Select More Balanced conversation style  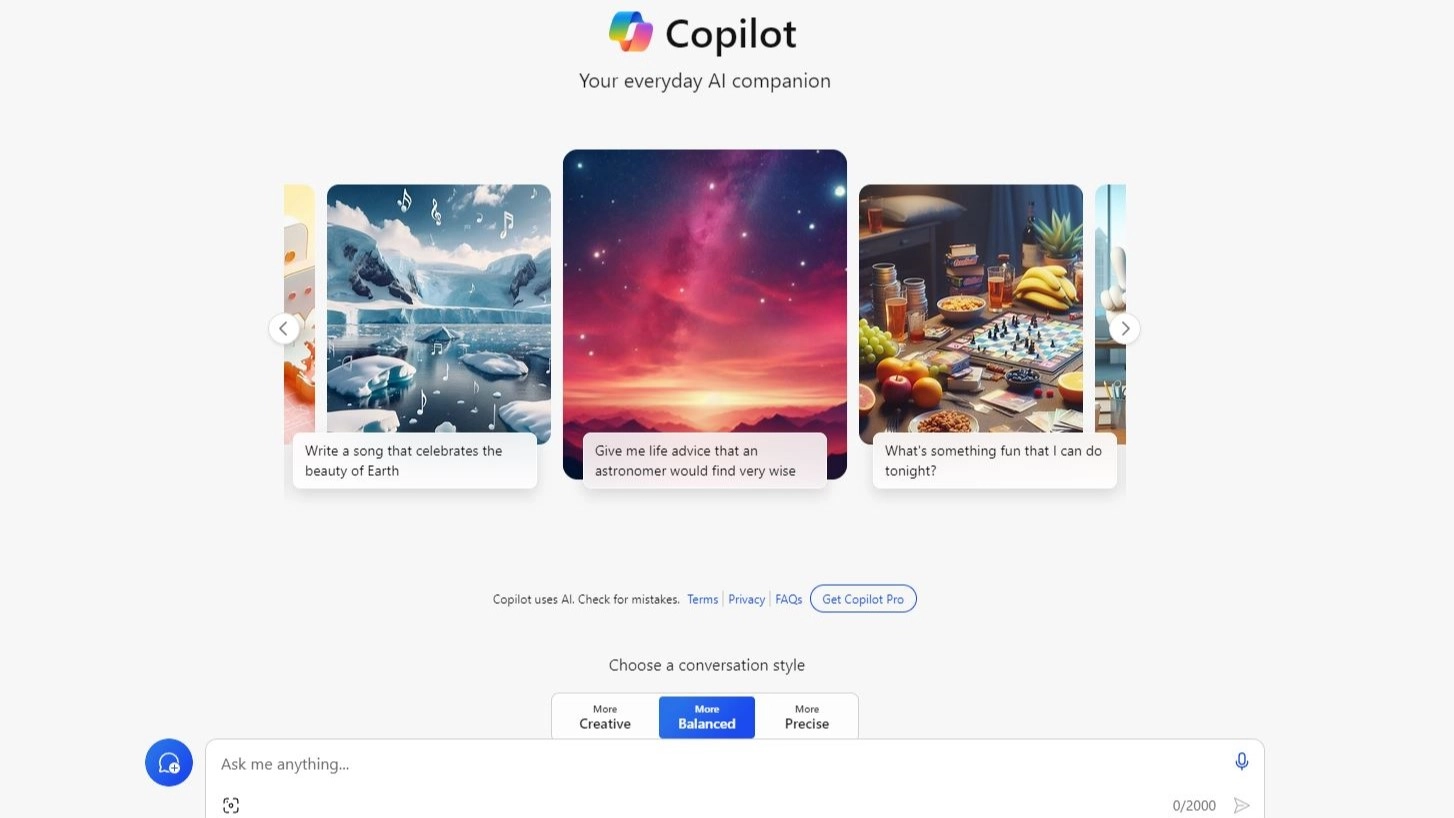click(707, 717)
